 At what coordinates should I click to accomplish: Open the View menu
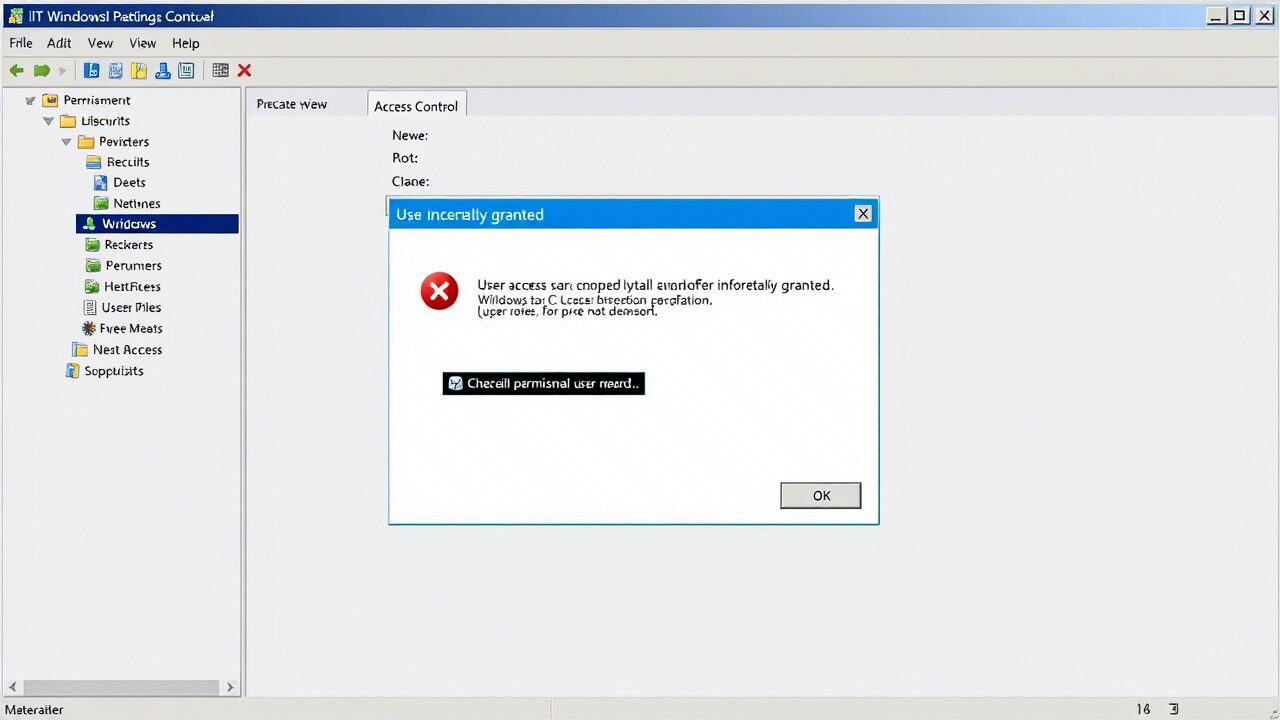[143, 43]
